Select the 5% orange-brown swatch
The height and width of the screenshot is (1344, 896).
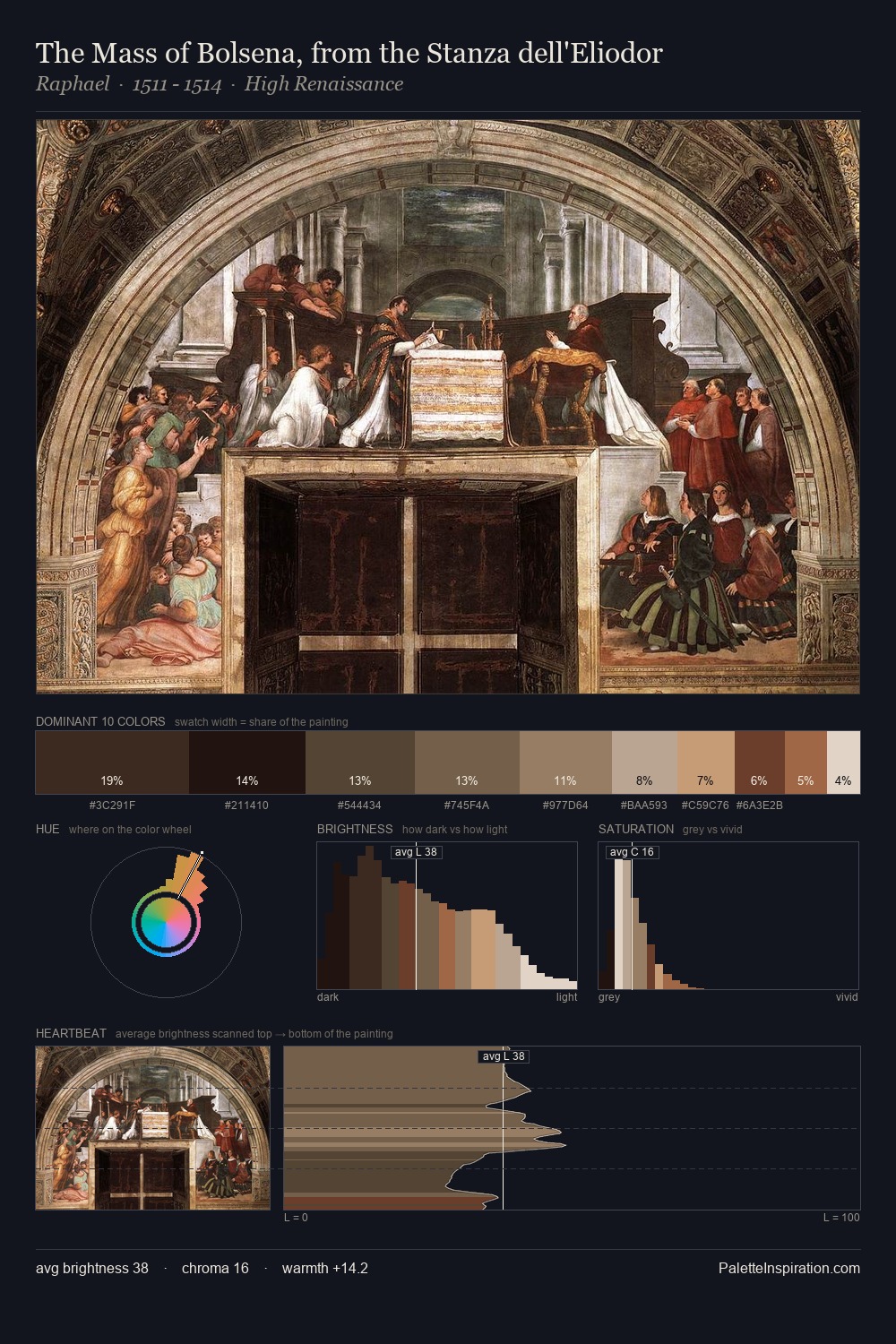coord(806,762)
